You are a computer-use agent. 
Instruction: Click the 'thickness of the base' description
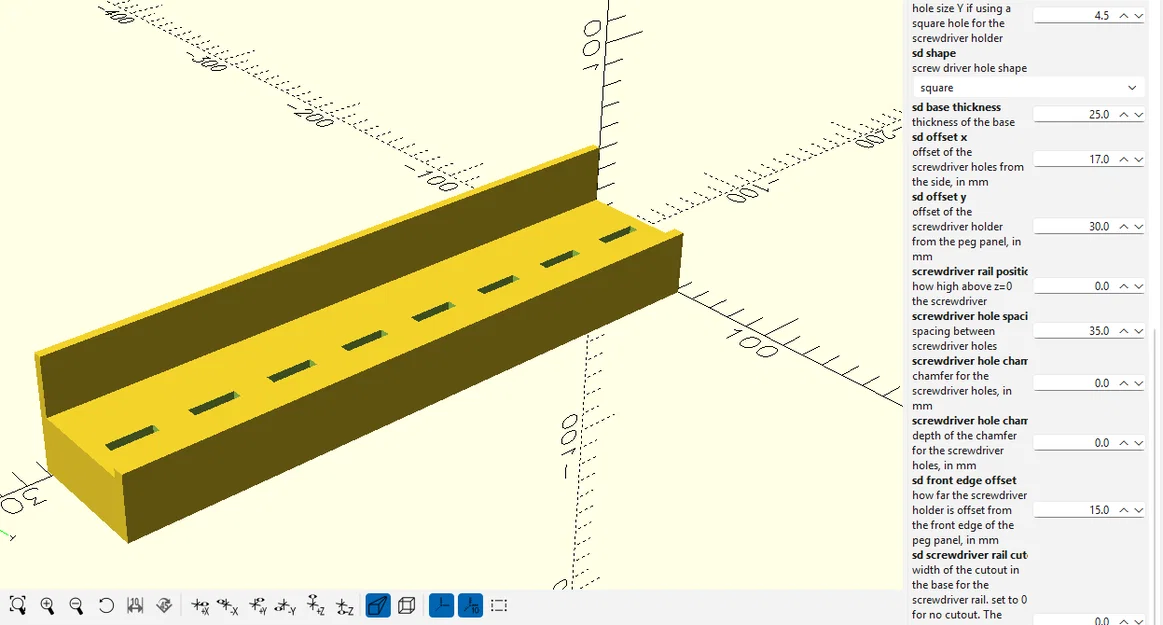coord(963,122)
